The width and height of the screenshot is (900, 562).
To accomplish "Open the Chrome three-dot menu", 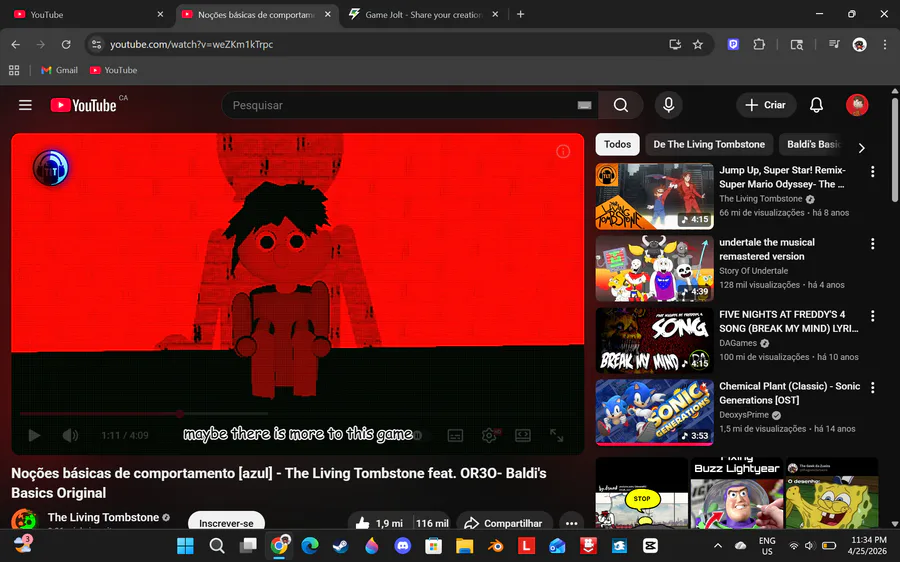I will pos(885,44).
